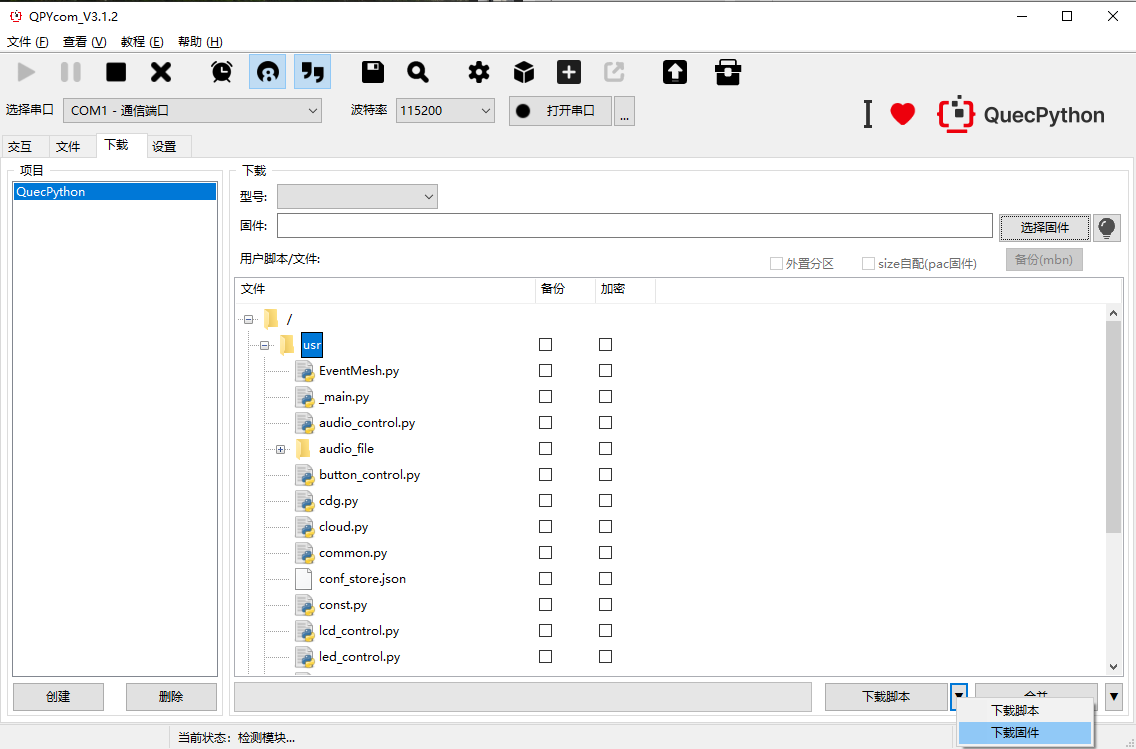Click the ... button next to 打开串口
This screenshot has height=749, width=1136.
click(625, 111)
